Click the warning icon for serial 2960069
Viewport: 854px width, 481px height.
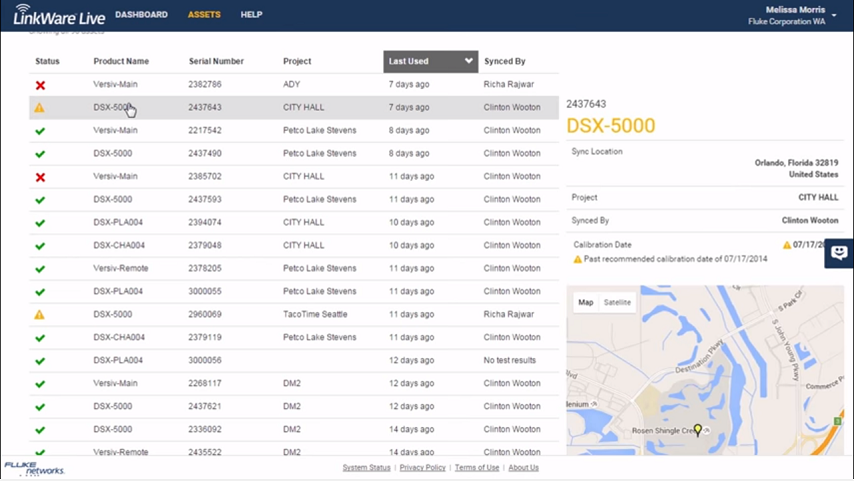tap(40, 314)
